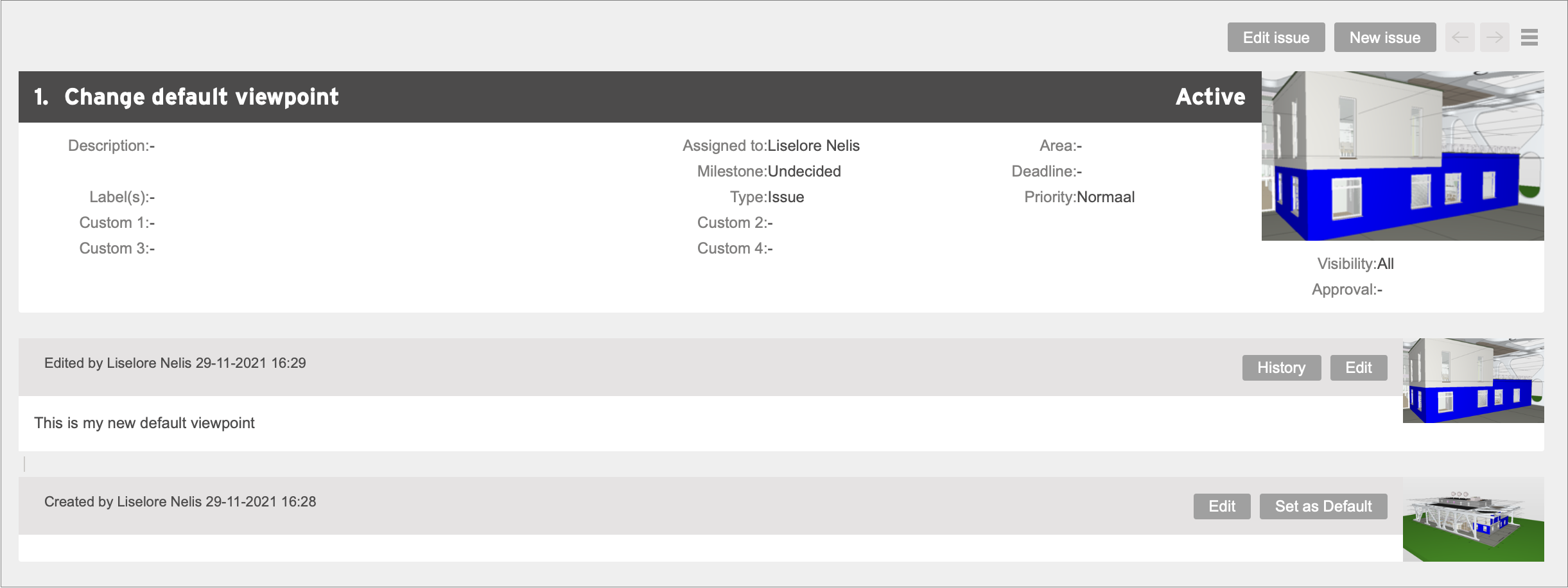Open the edited comment's viewpoint thumbnail

pyautogui.click(x=1473, y=381)
